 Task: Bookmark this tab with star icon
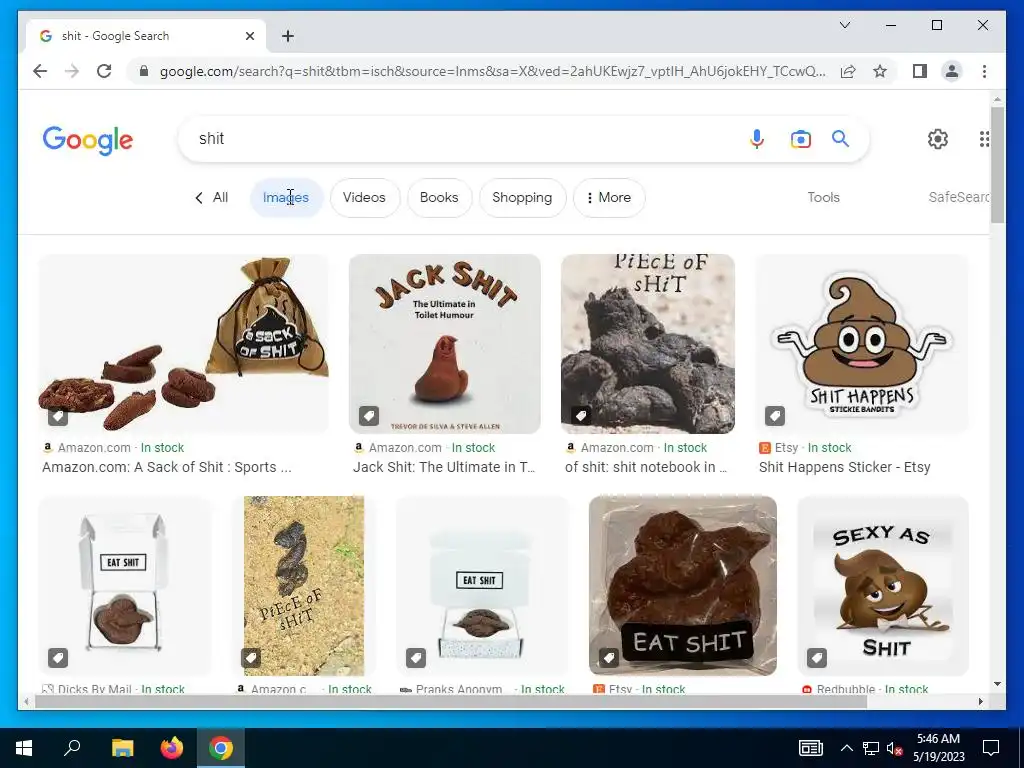point(880,71)
